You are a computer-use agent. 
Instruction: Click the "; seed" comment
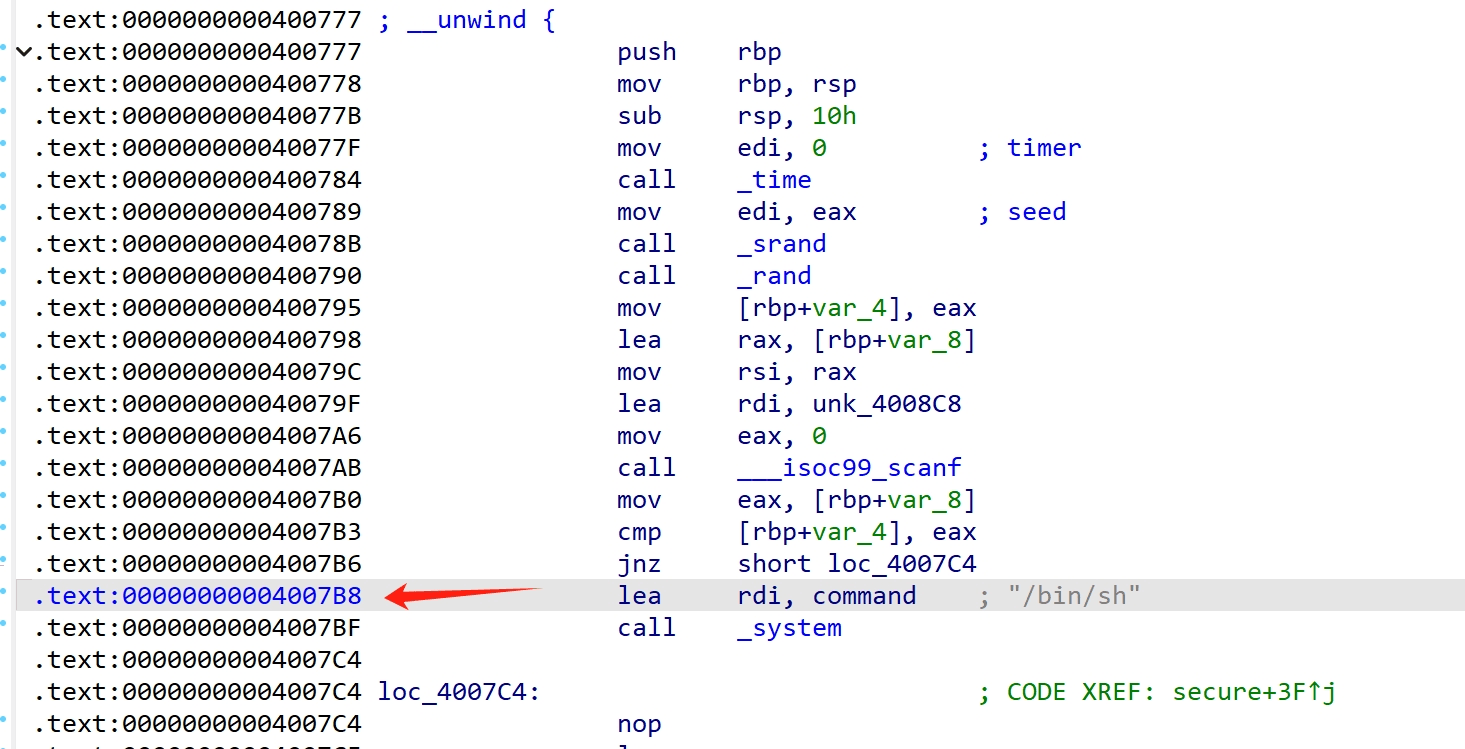click(1022, 212)
